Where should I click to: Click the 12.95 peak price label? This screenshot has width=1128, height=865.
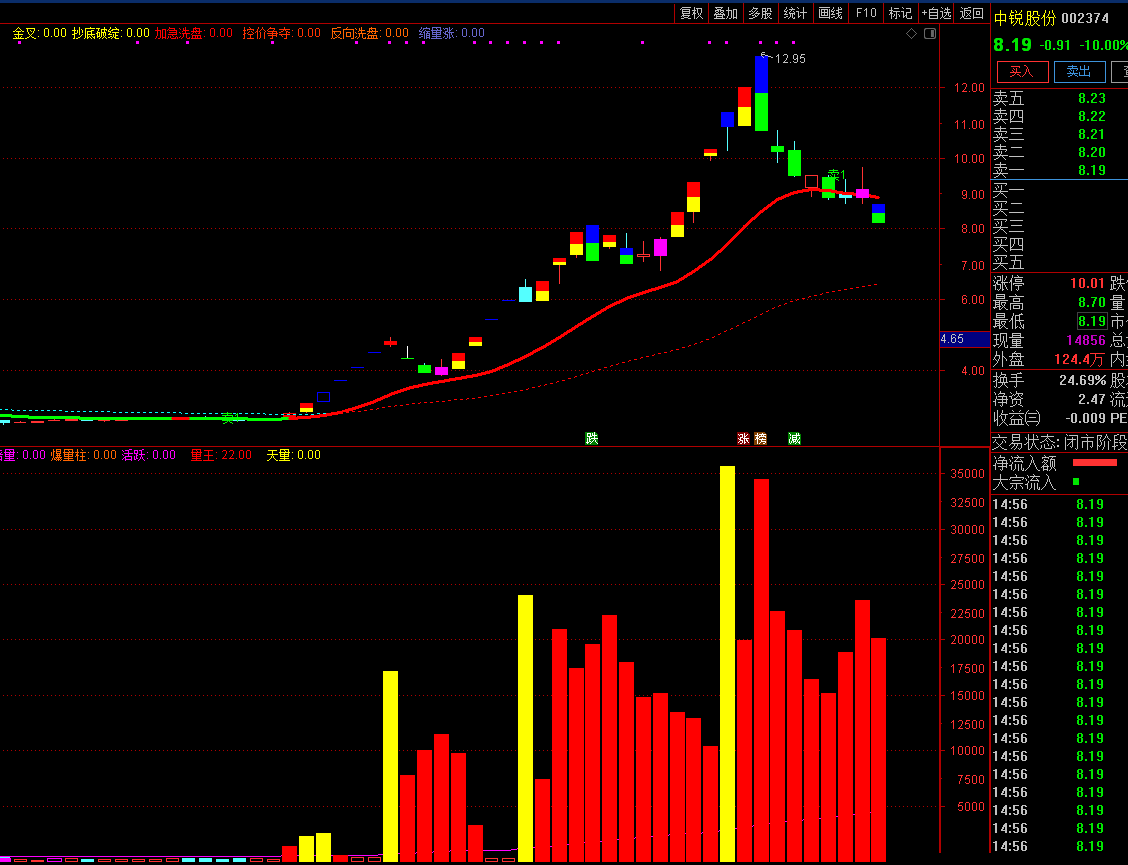click(x=789, y=59)
